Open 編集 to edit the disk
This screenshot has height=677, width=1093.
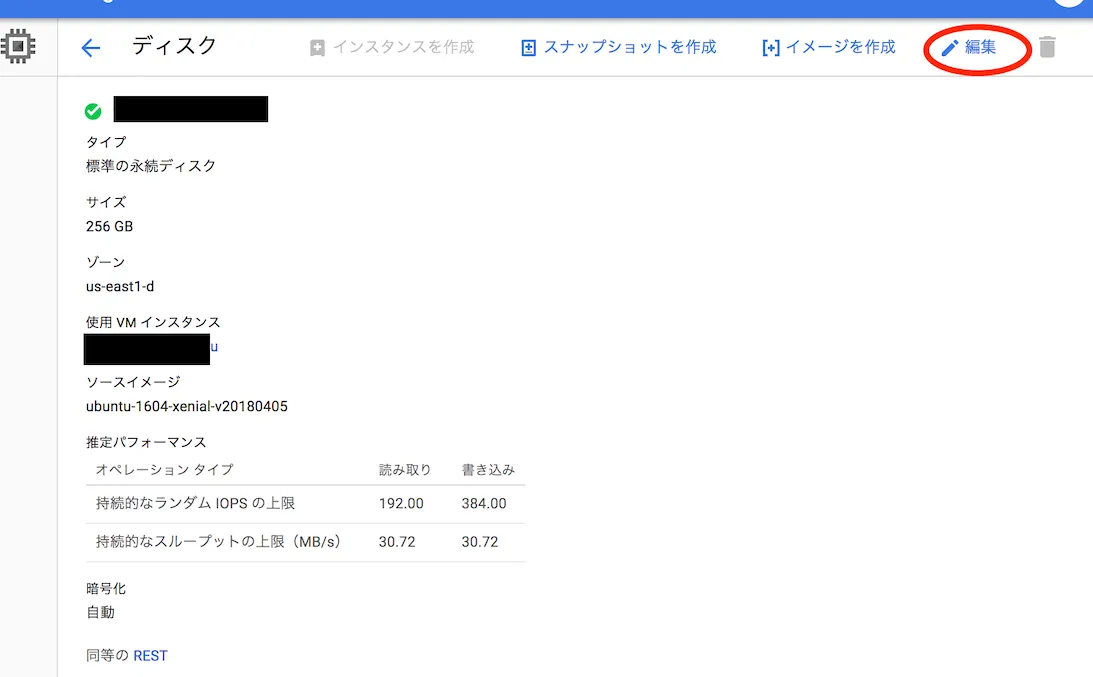pos(980,47)
